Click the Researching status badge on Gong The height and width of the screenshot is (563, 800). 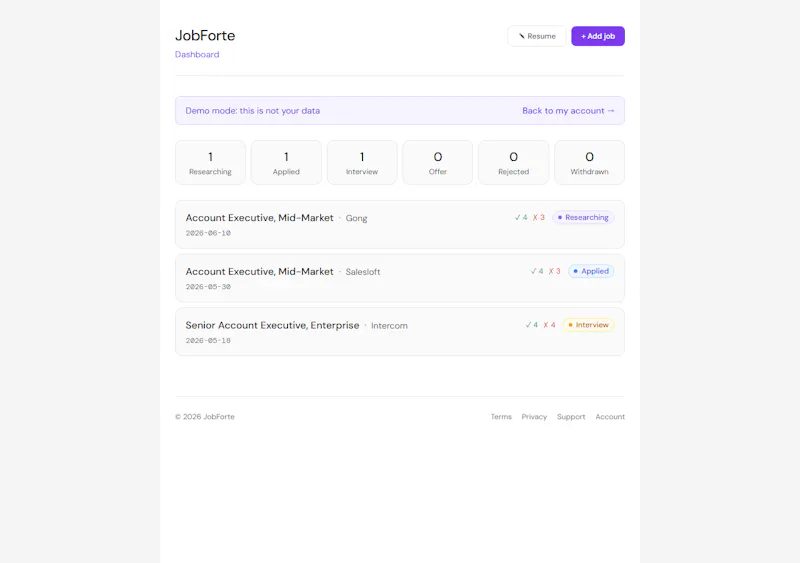pyautogui.click(x=583, y=217)
